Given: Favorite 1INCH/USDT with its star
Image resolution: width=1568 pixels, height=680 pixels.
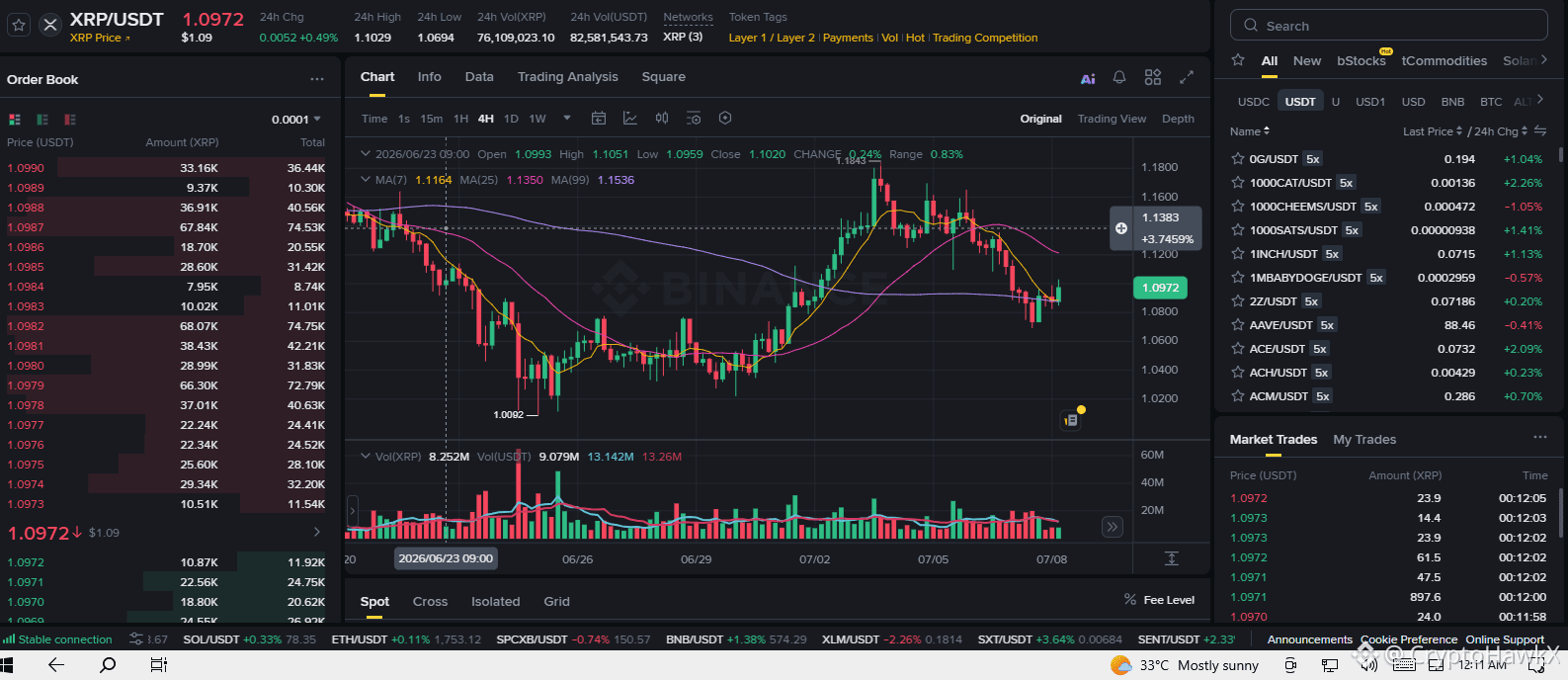Looking at the screenshot, I should (1237, 254).
